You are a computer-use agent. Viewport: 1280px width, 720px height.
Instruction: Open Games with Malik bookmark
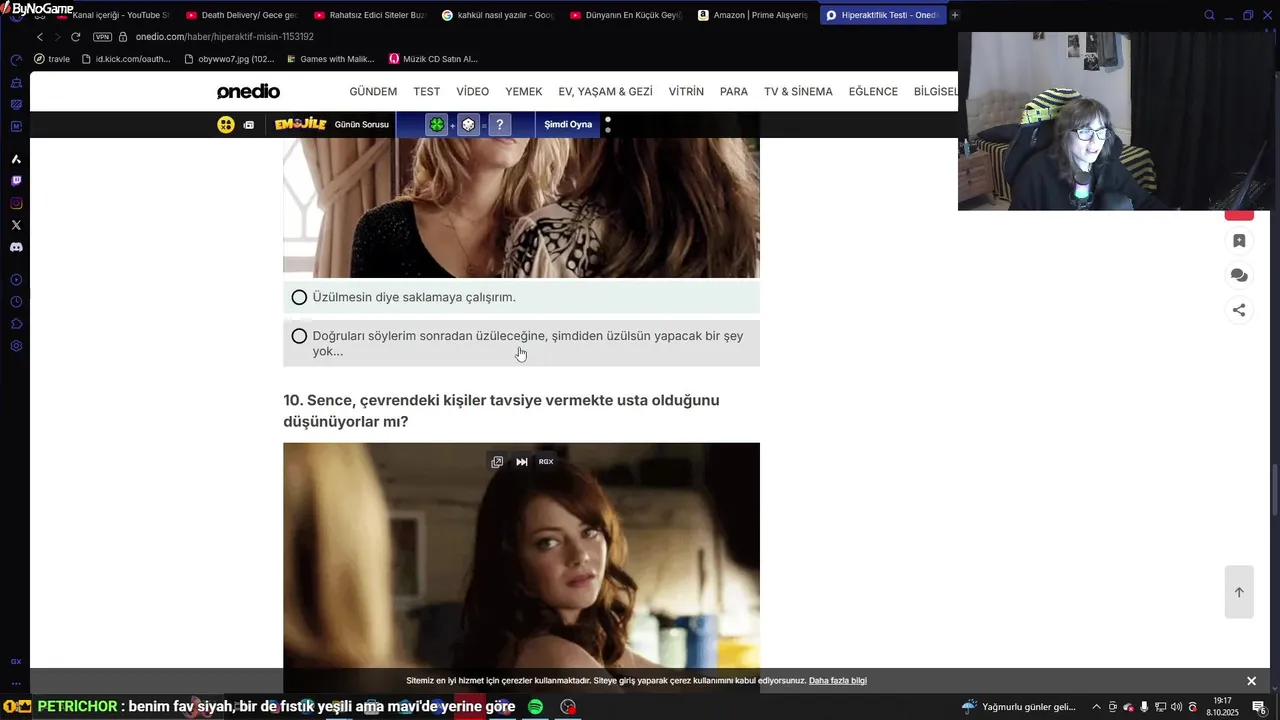[x=330, y=59]
